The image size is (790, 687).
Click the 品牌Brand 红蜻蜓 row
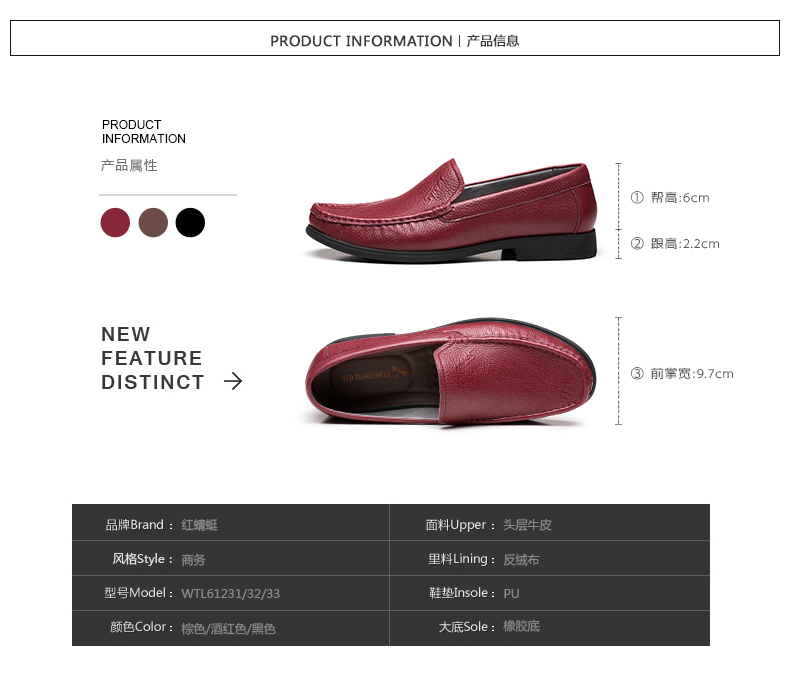click(x=231, y=523)
